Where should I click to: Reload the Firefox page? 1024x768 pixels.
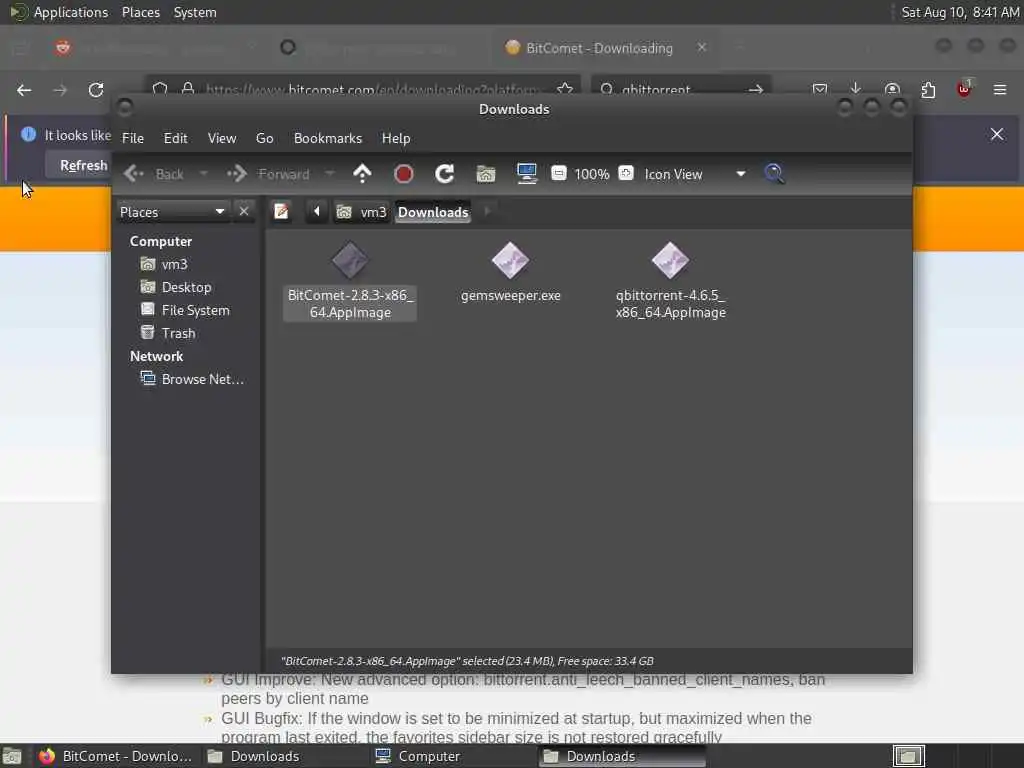pyautogui.click(x=96, y=90)
